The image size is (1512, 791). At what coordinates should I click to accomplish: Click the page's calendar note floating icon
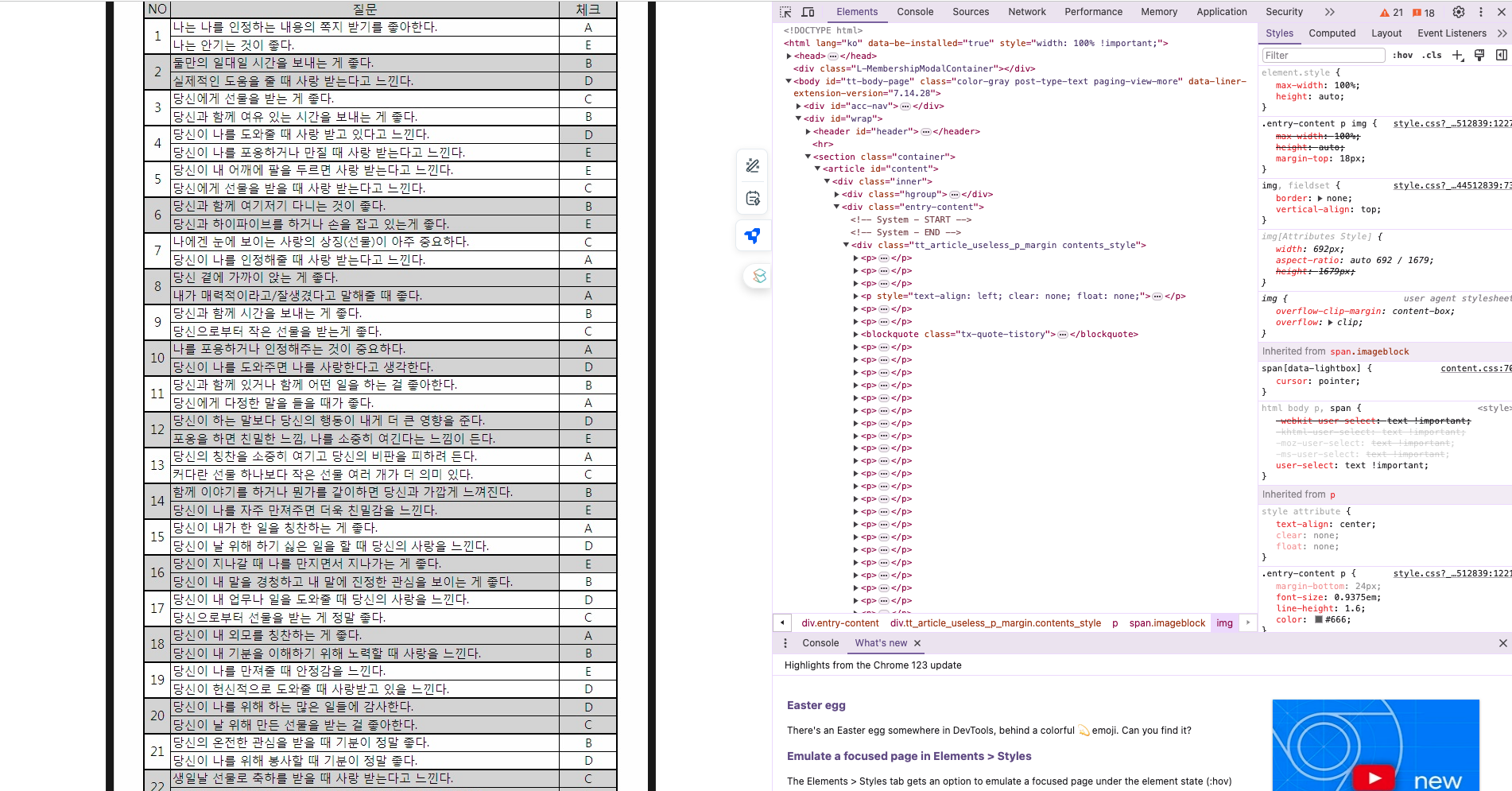point(753,198)
